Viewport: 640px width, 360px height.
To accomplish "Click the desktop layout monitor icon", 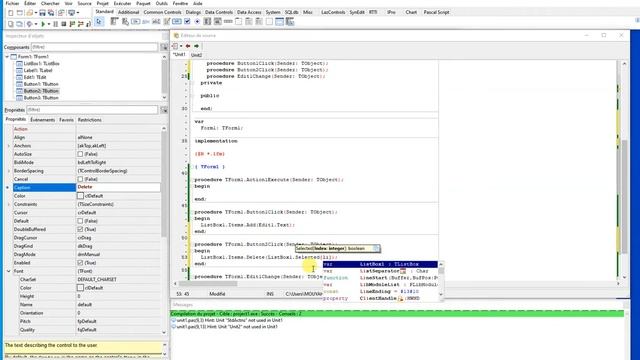I will (71, 13).
